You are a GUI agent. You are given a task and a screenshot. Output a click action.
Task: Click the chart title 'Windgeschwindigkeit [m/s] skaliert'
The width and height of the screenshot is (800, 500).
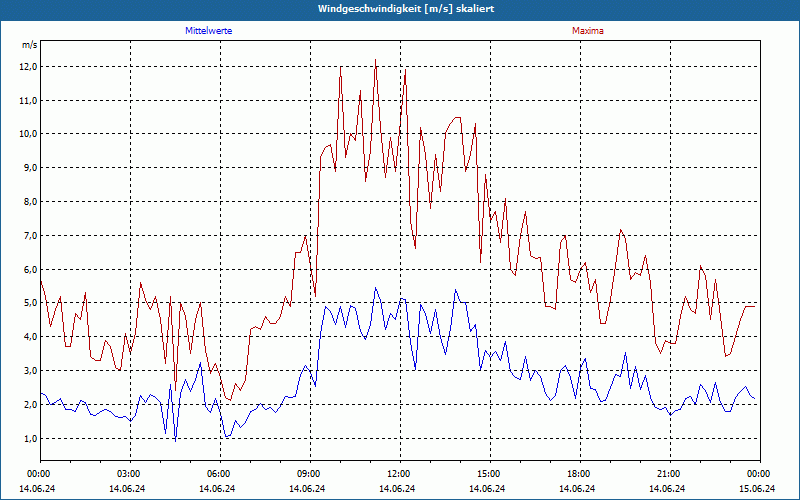point(406,9)
